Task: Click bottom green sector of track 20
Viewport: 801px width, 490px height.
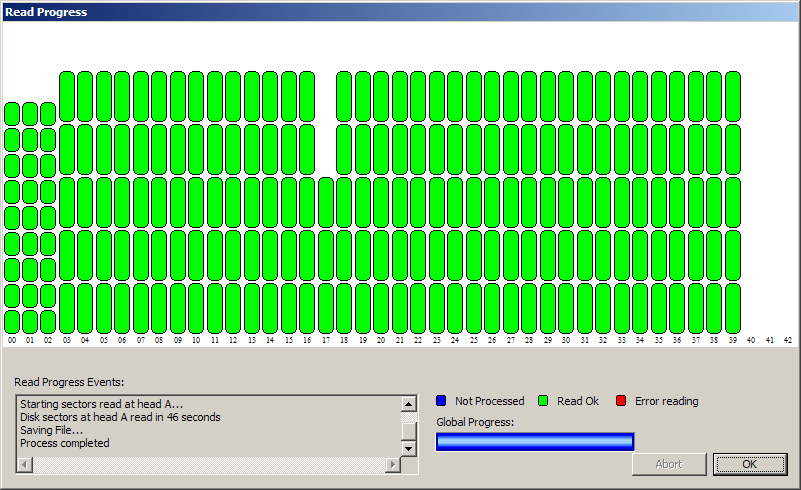Action: pos(380,308)
